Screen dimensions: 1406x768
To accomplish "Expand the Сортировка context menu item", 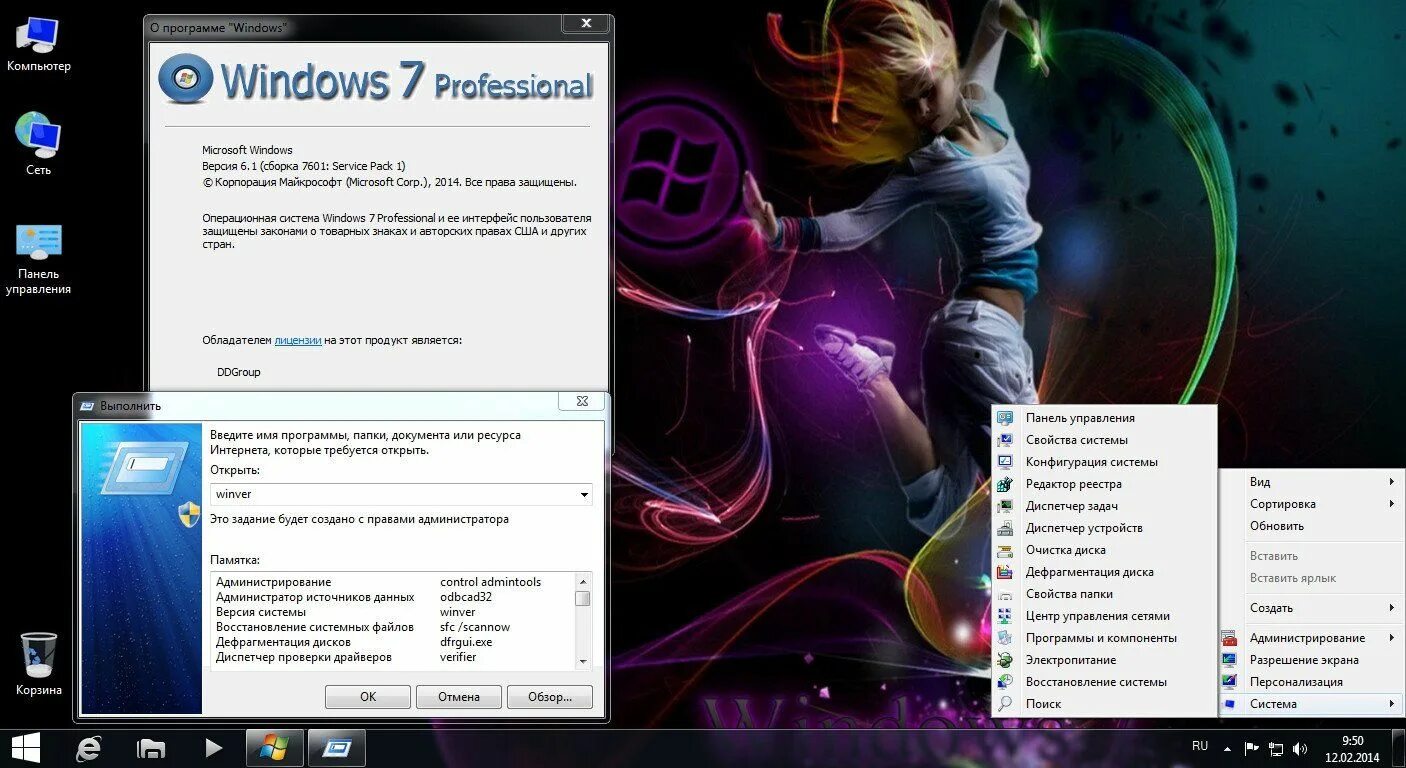I will pos(1310,504).
